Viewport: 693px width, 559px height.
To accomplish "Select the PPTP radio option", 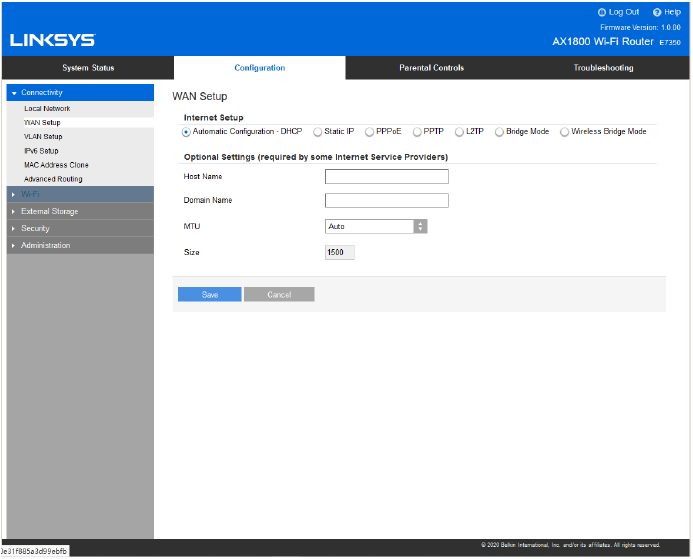I will [x=417, y=131].
